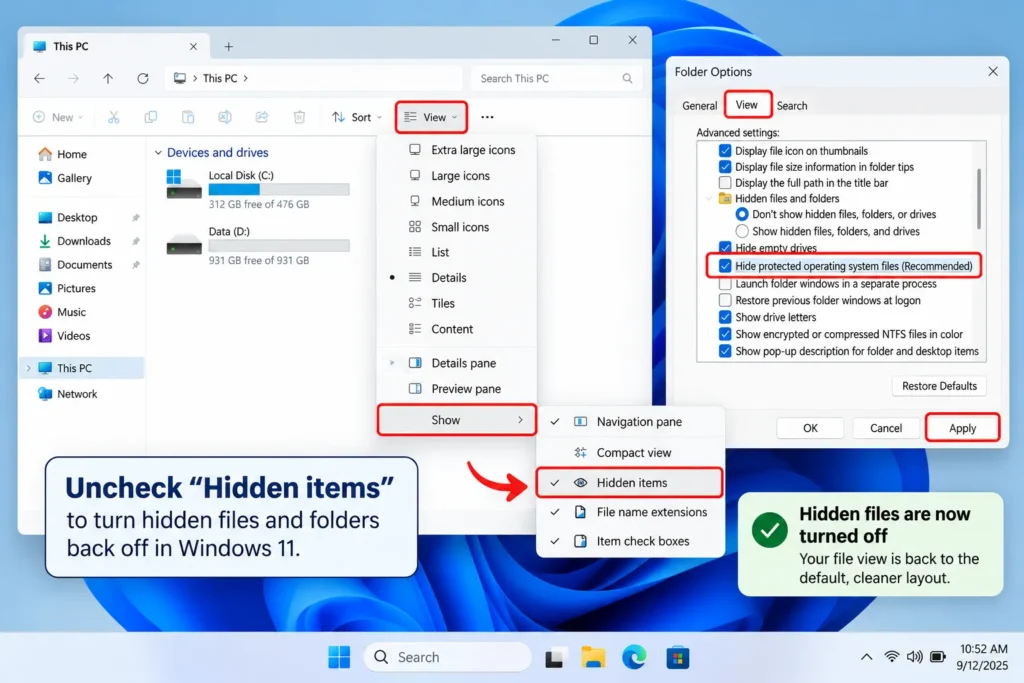Open the New dropdown

coord(58,117)
